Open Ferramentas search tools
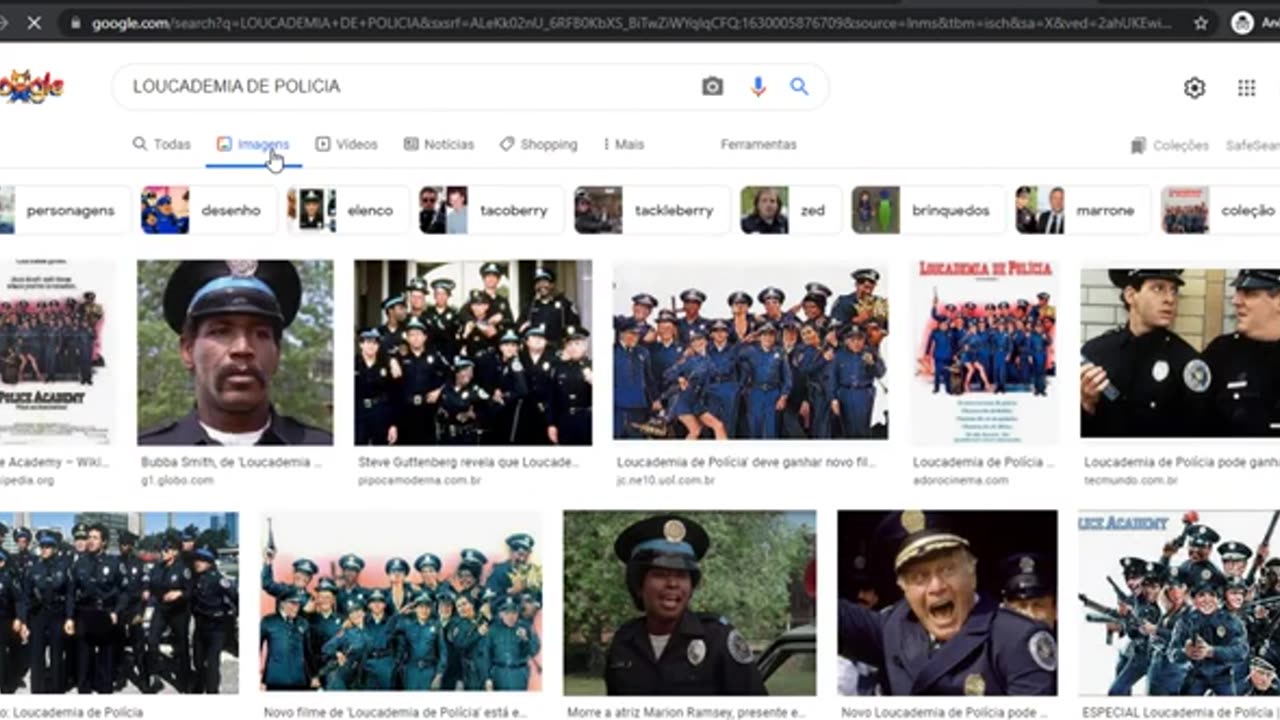This screenshot has width=1280, height=720. click(758, 144)
